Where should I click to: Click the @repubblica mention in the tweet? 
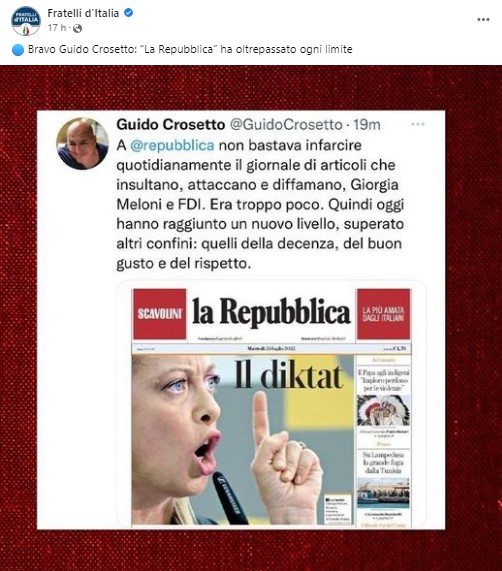coord(172,145)
